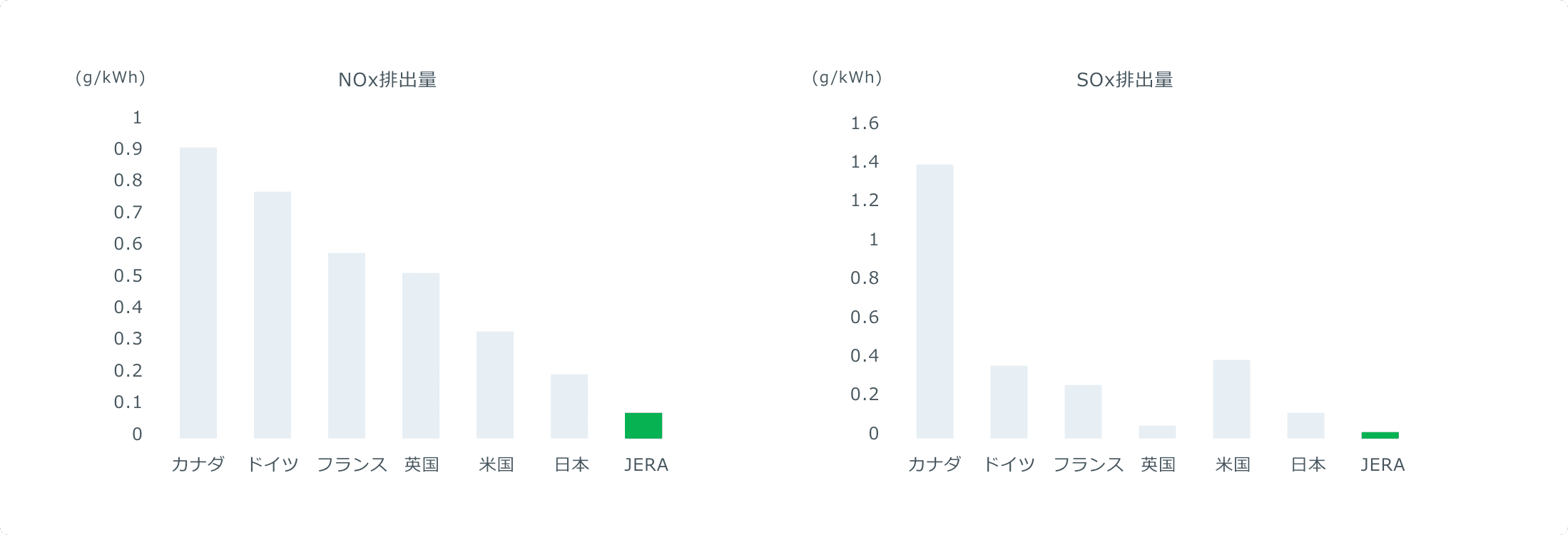Click the フランス bar in SOx chart
1568x535 pixels.
[x=1083, y=412]
